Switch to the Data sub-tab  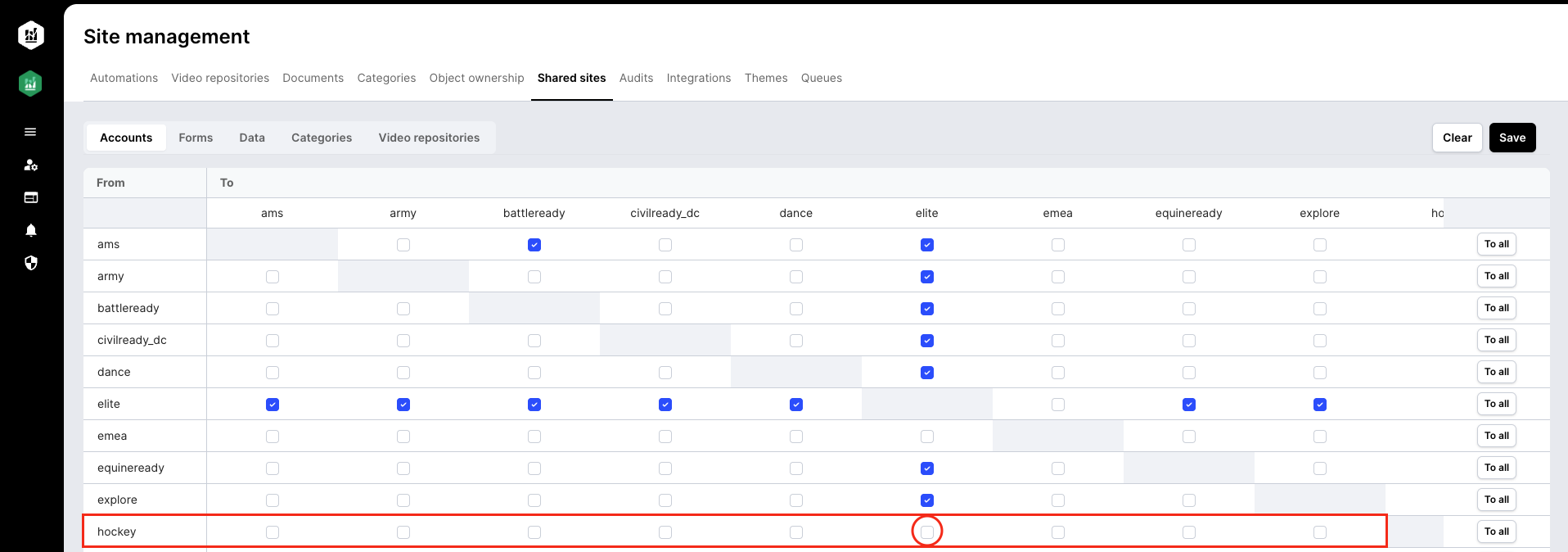(x=252, y=138)
